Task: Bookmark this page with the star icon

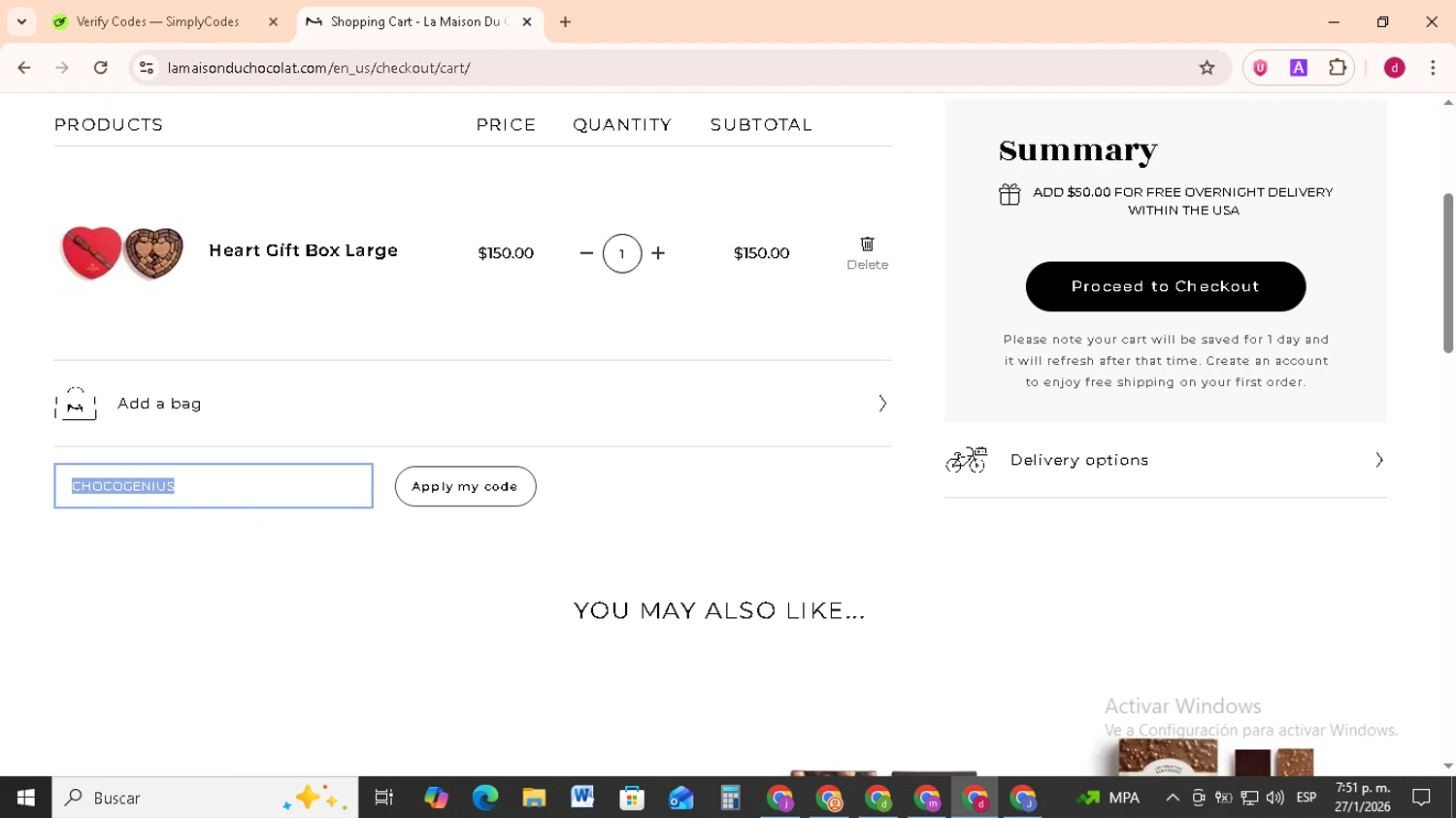Action: (x=1207, y=68)
